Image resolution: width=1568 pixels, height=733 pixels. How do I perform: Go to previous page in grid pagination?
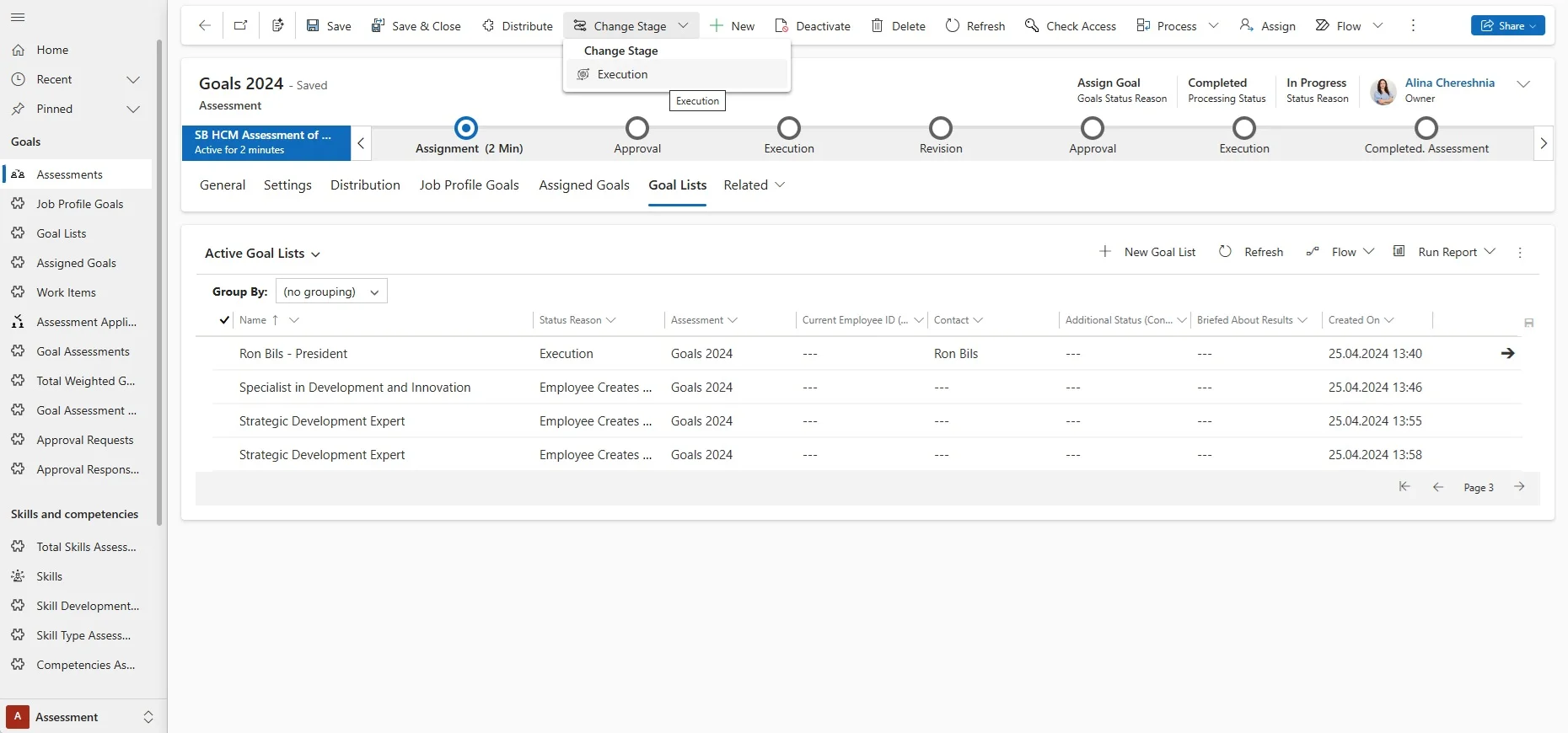point(1438,487)
